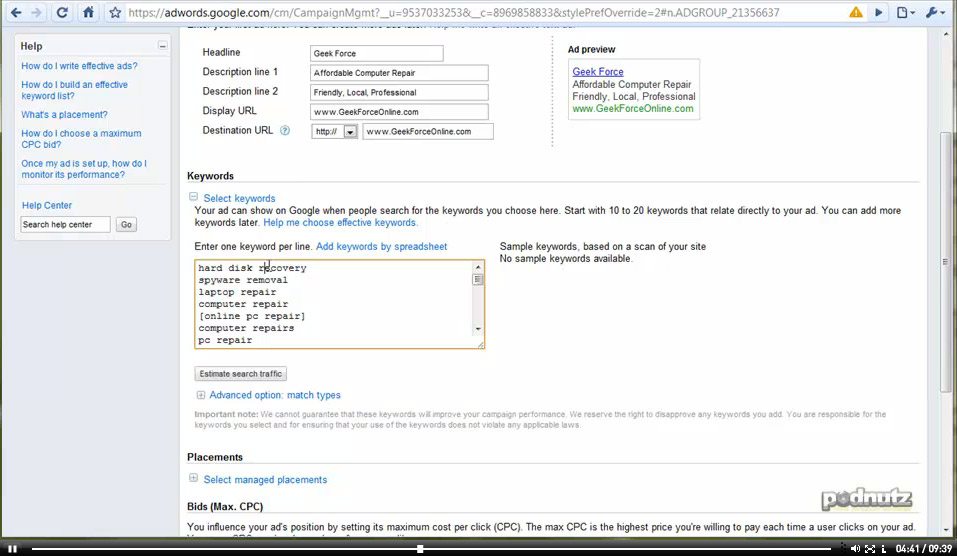Pause the video playback
Image resolution: width=957 pixels, height=556 pixels.
(x=12, y=549)
